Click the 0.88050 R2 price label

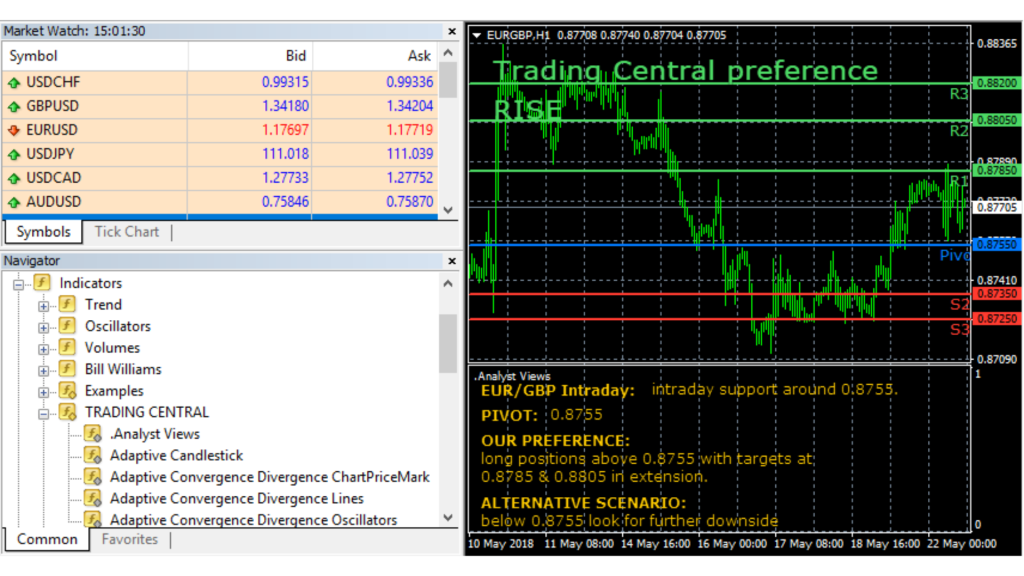pos(997,120)
